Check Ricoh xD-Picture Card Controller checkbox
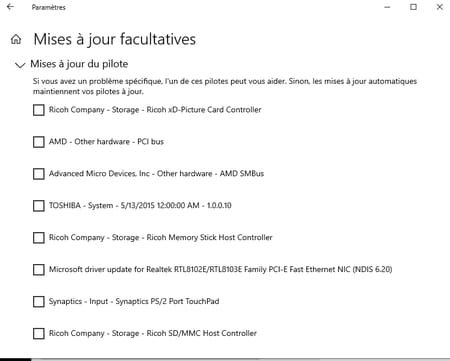Screen dimensions: 450x361 coord(39,110)
